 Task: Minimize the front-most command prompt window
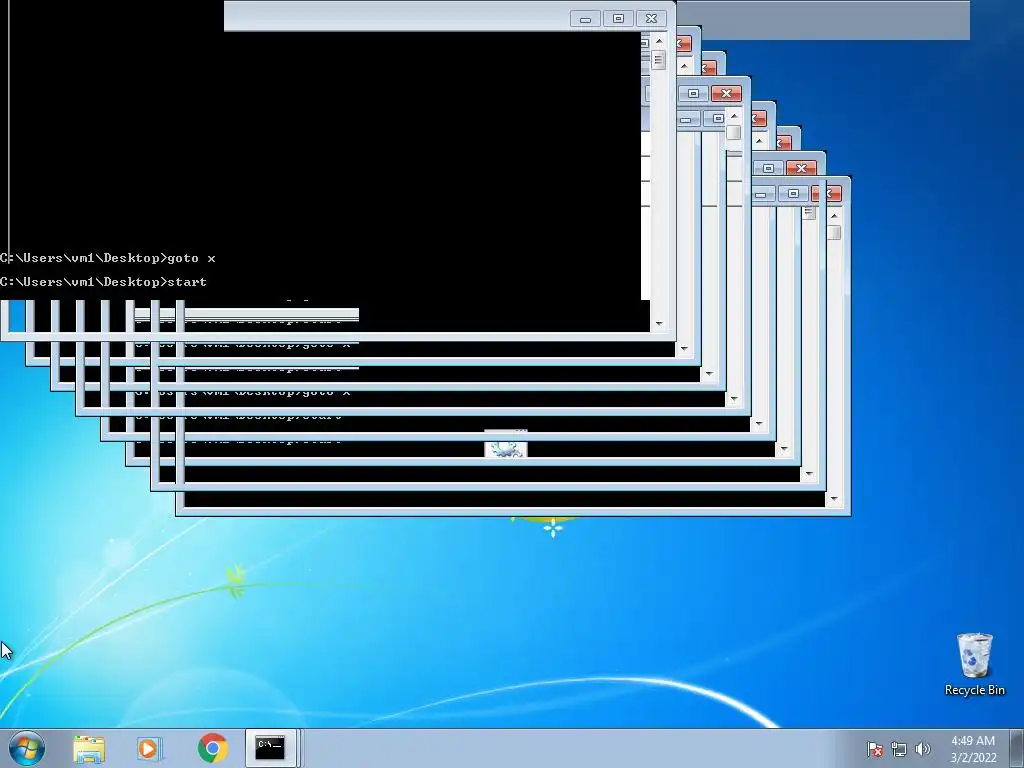(x=585, y=18)
